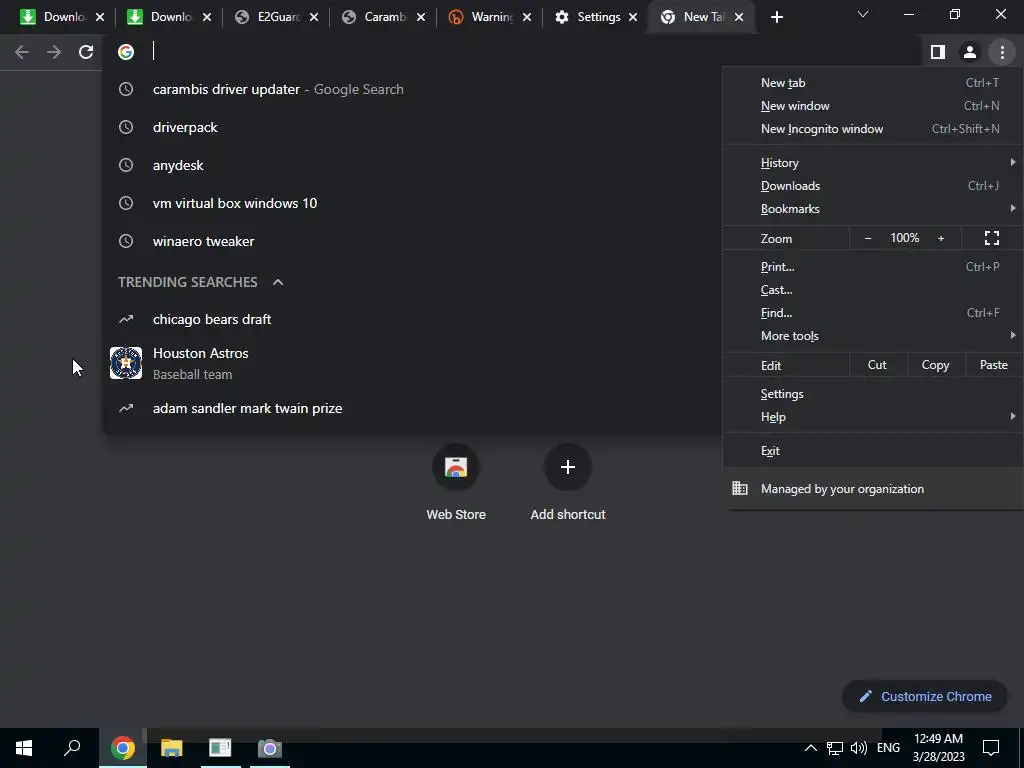1024x768 pixels.
Task: Click the Houston Astros team logo
Action: click(126, 363)
